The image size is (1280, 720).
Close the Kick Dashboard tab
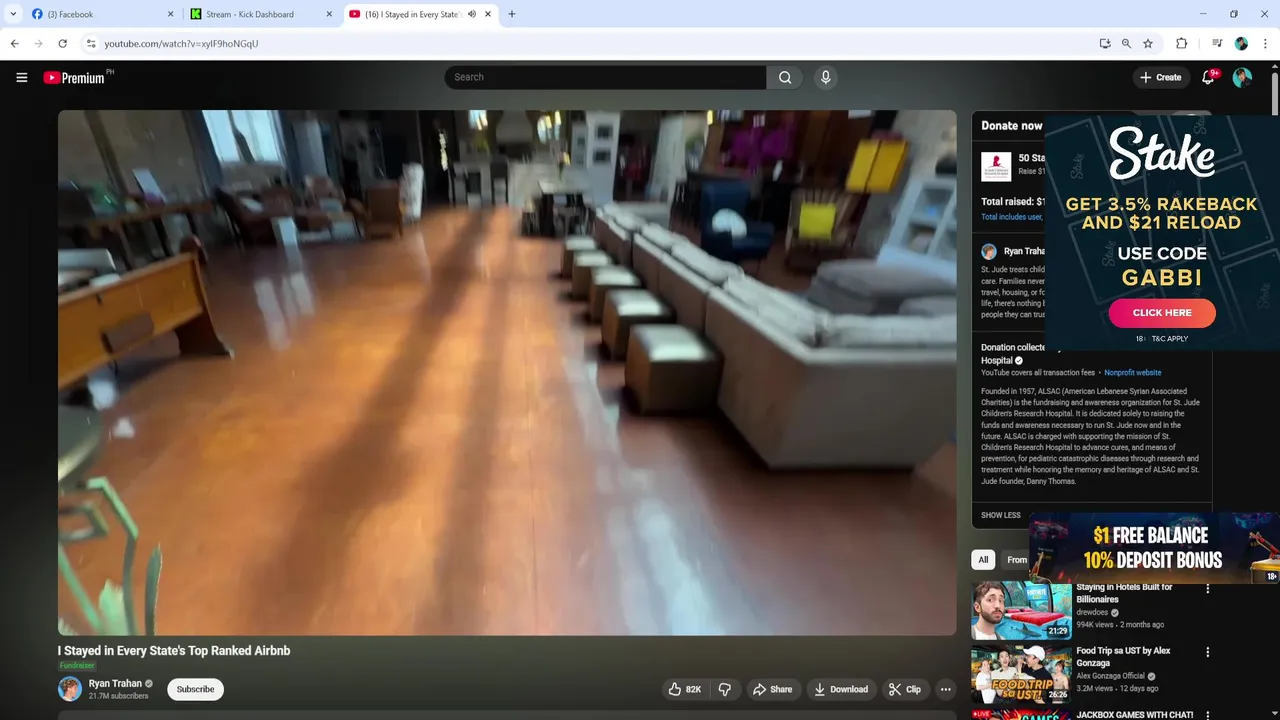[329, 14]
